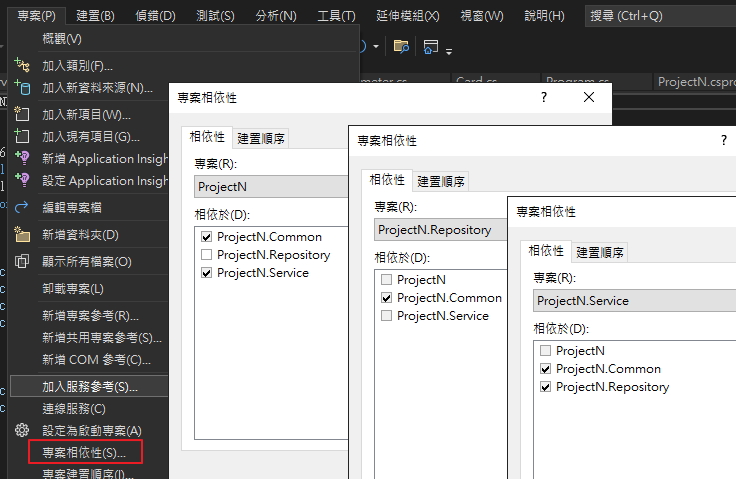This screenshot has width=736, height=479.
Task: Select 建置順序 tab in first dialog
Action: [x=261, y=138]
